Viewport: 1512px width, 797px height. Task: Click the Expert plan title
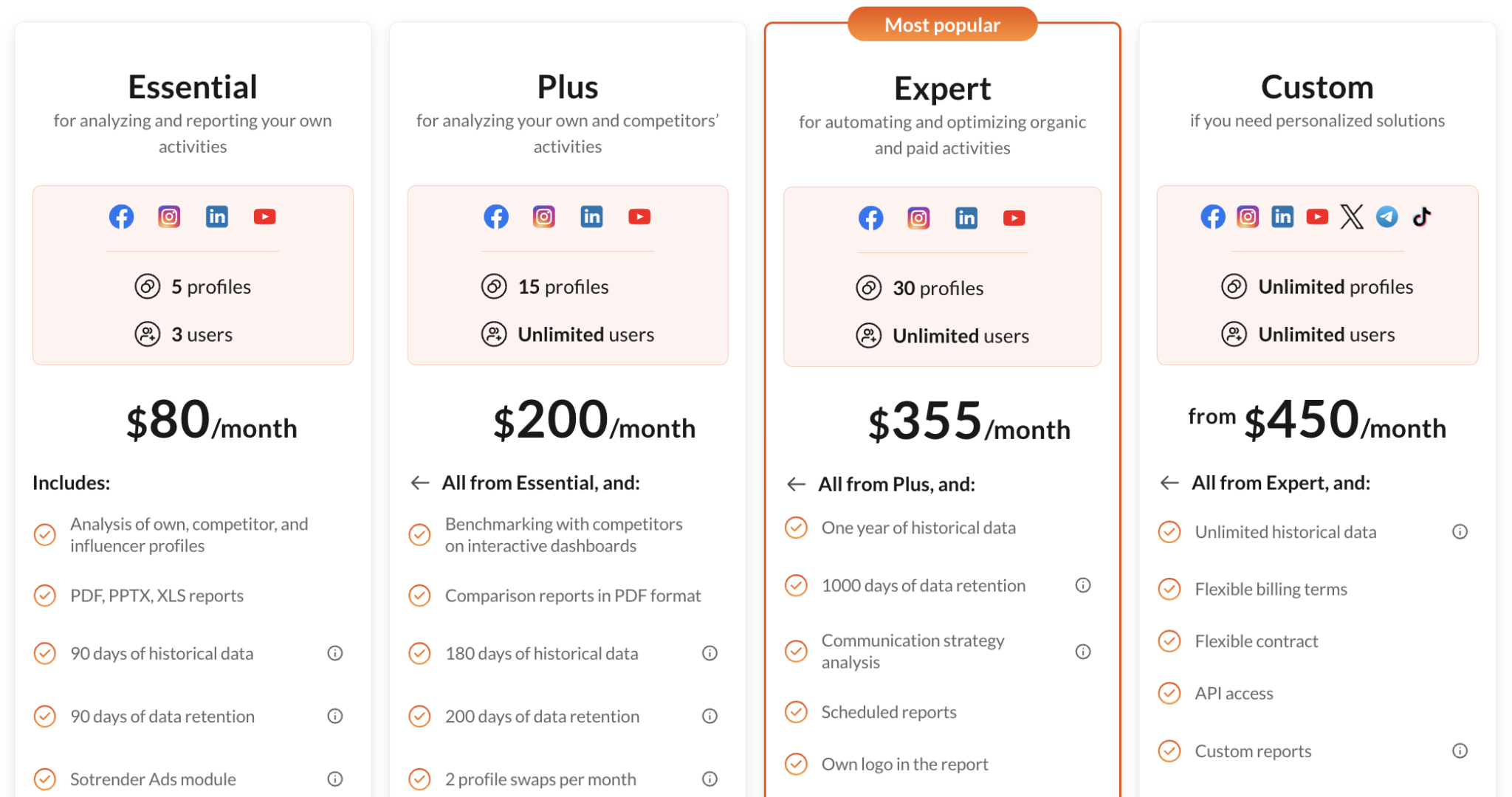tap(942, 88)
